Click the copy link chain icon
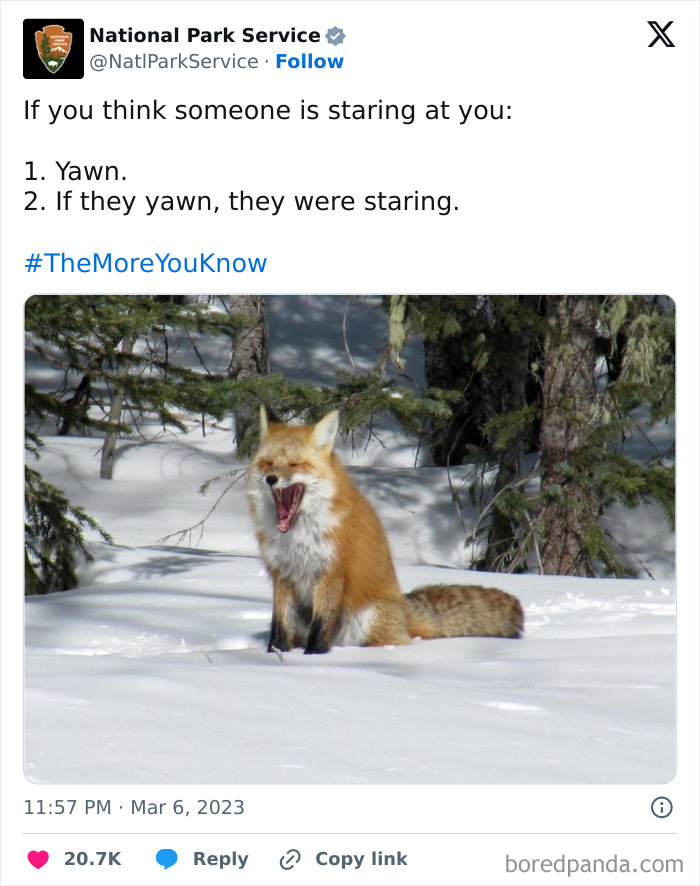The height and width of the screenshot is (886, 700). click(x=288, y=858)
